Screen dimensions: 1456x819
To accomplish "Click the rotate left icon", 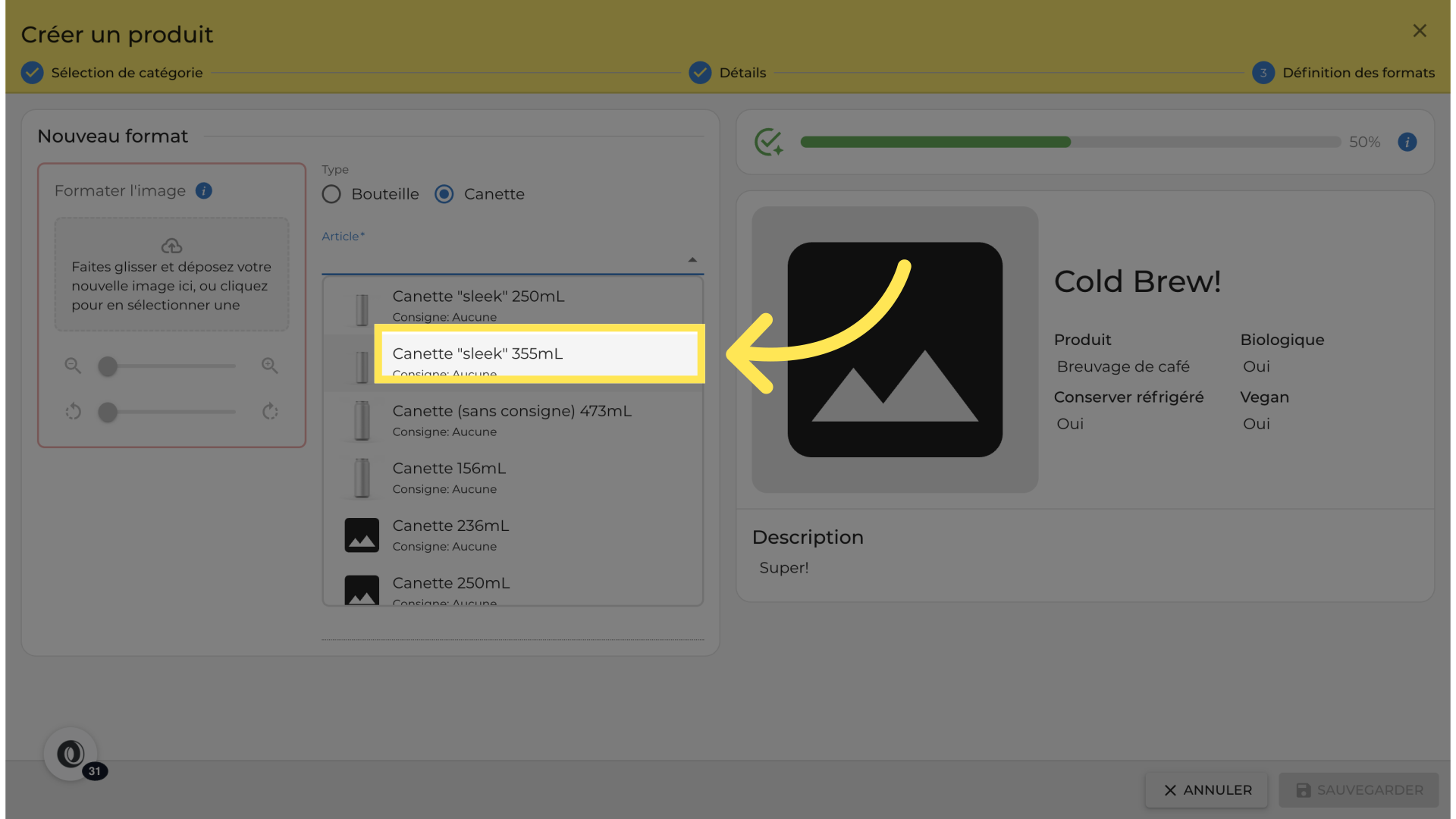I will point(73,412).
